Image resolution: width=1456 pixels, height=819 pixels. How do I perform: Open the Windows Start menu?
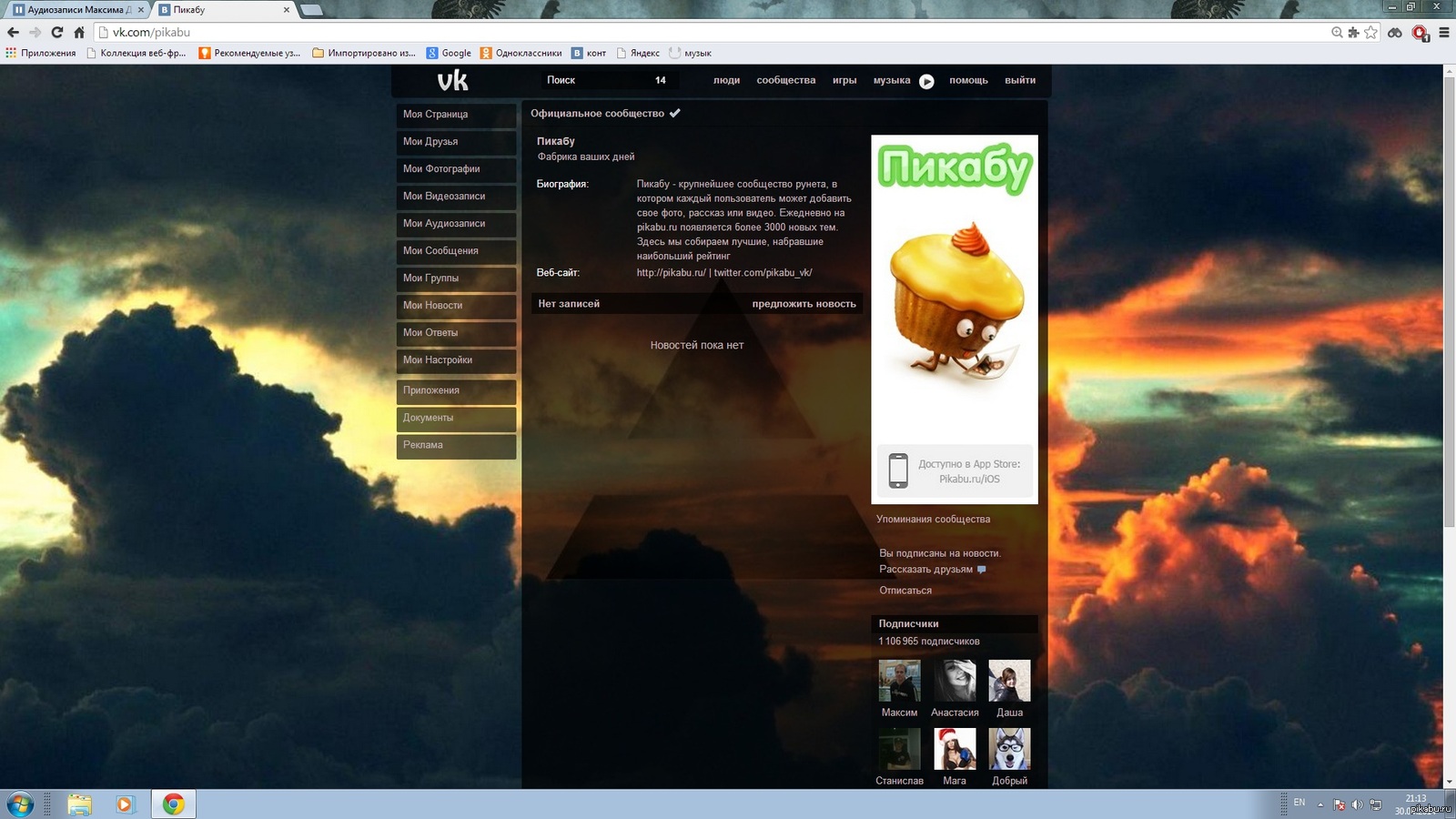pos(20,804)
